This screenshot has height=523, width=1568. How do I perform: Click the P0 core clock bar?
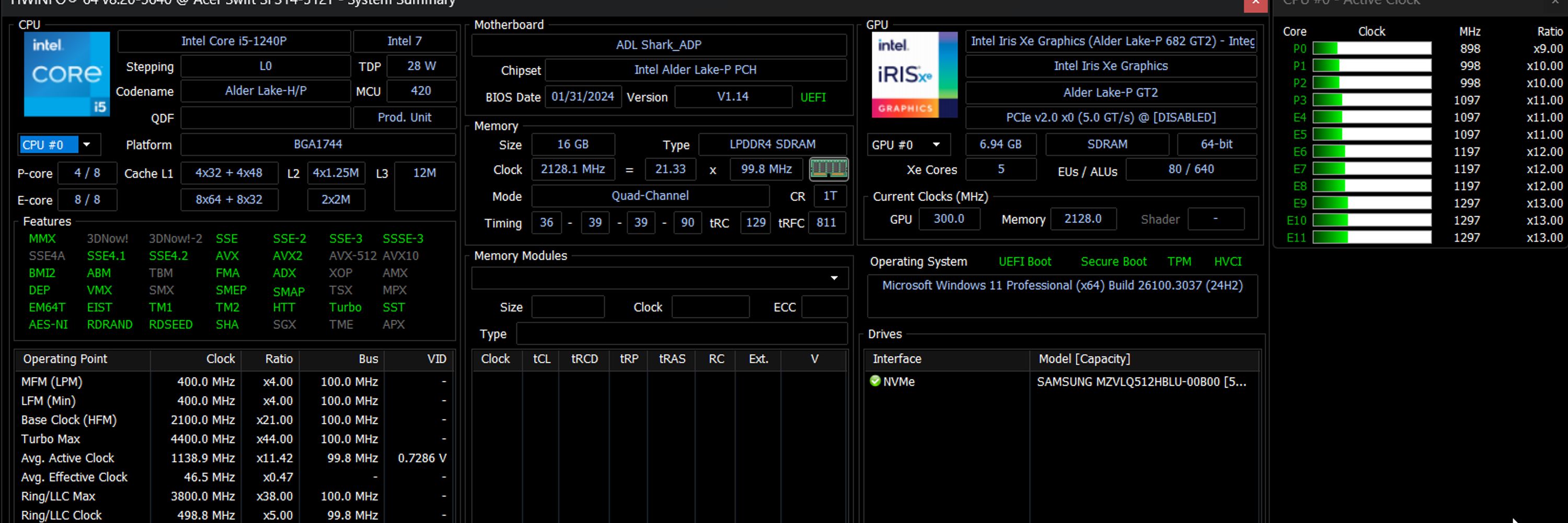click(x=1372, y=49)
